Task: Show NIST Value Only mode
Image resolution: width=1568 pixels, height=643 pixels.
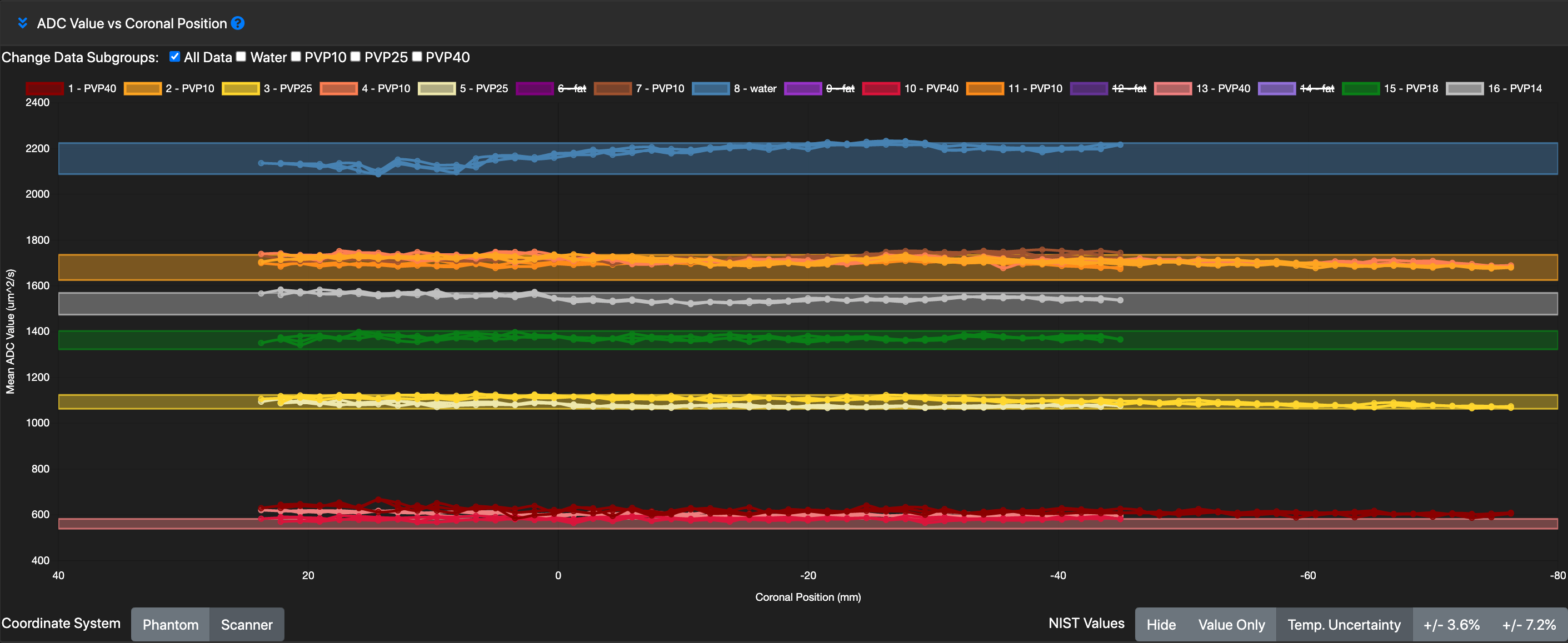Action: pyautogui.click(x=1231, y=624)
